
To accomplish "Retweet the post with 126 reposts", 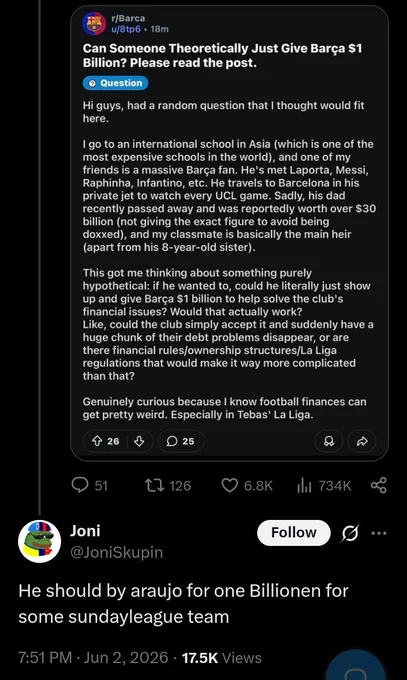I will 167,485.
